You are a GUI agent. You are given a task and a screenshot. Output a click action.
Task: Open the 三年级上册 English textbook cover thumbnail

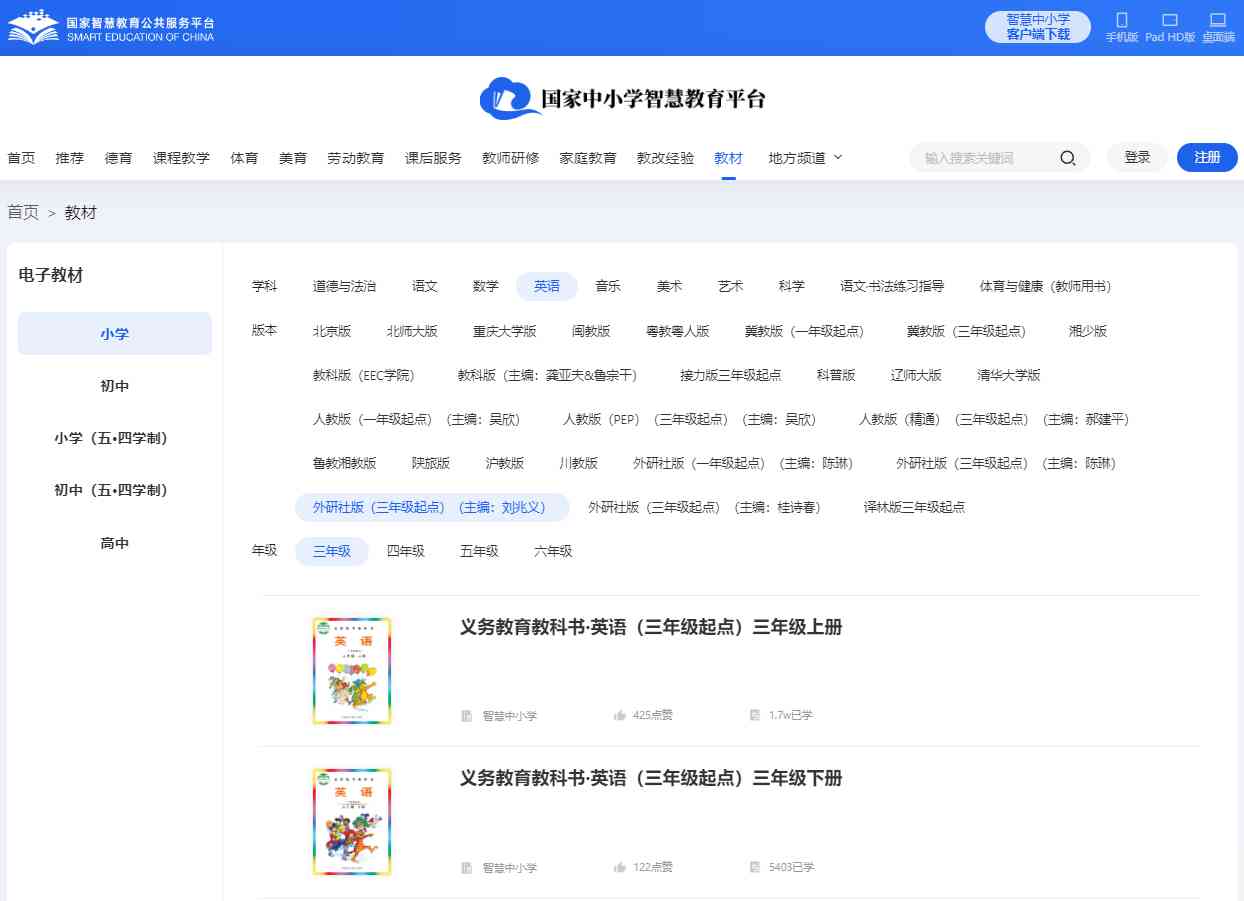(x=352, y=670)
